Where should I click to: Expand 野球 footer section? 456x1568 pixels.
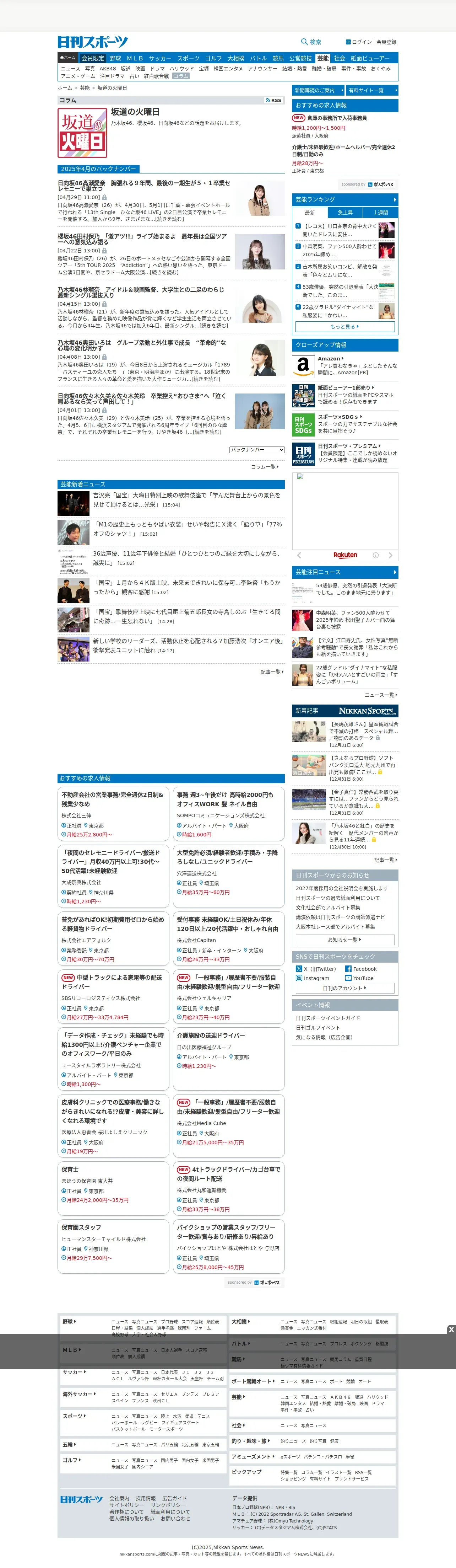coord(69,1322)
